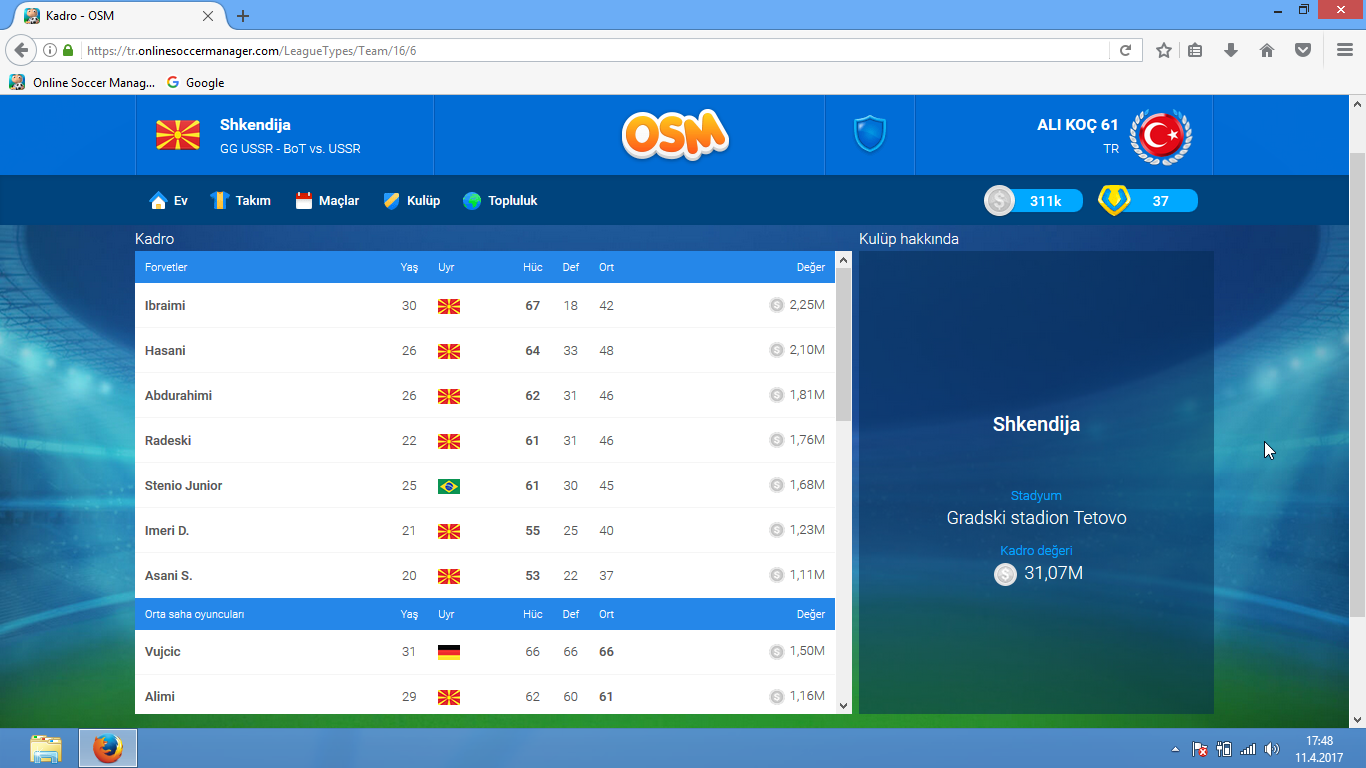Open Firefox hamburger menu

[1345, 50]
